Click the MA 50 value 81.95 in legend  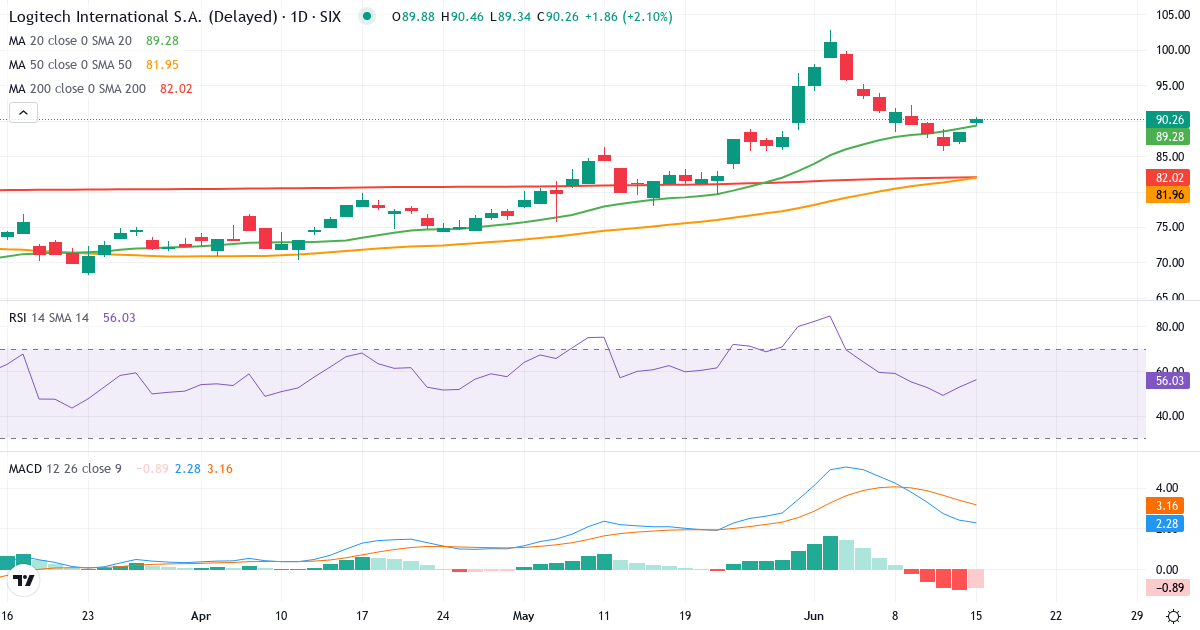point(161,65)
